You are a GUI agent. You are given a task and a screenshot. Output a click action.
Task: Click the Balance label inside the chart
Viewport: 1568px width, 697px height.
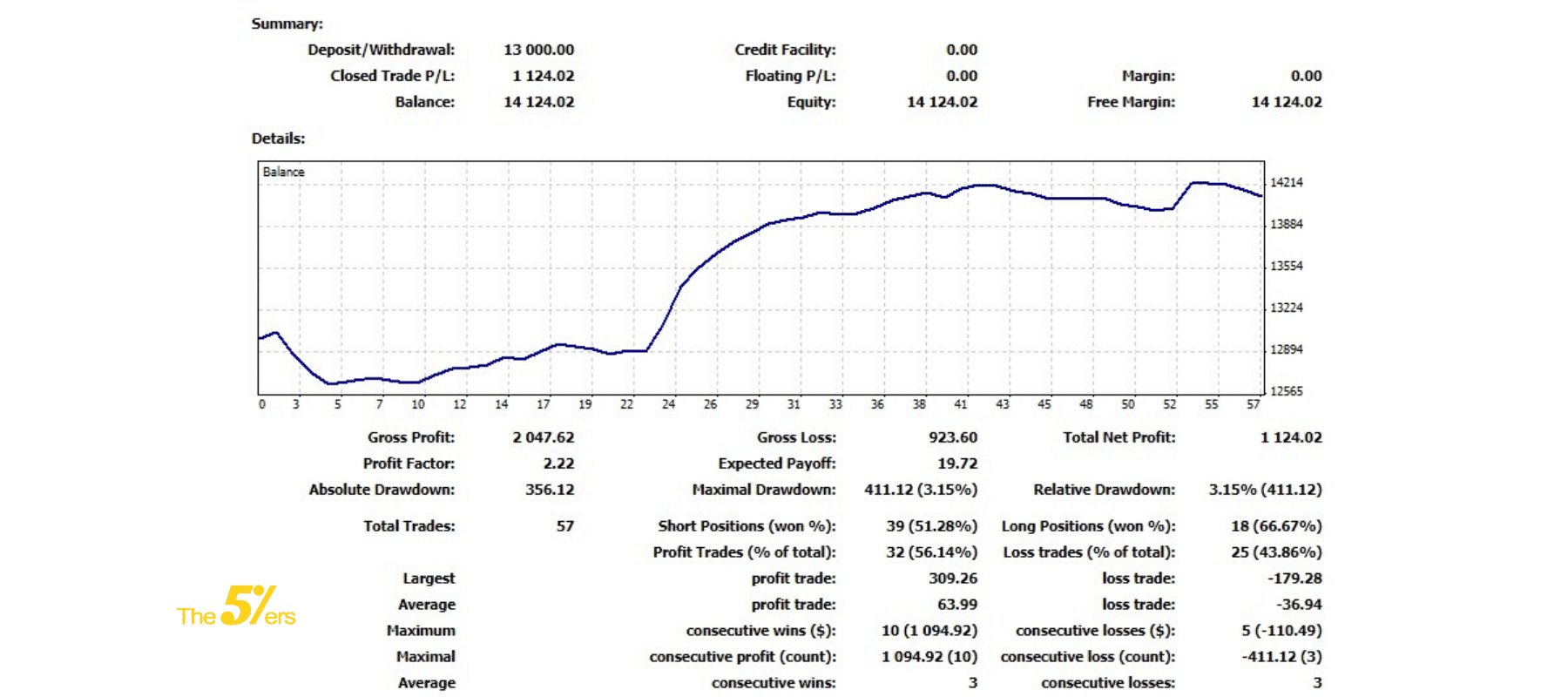tap(284, 173)
